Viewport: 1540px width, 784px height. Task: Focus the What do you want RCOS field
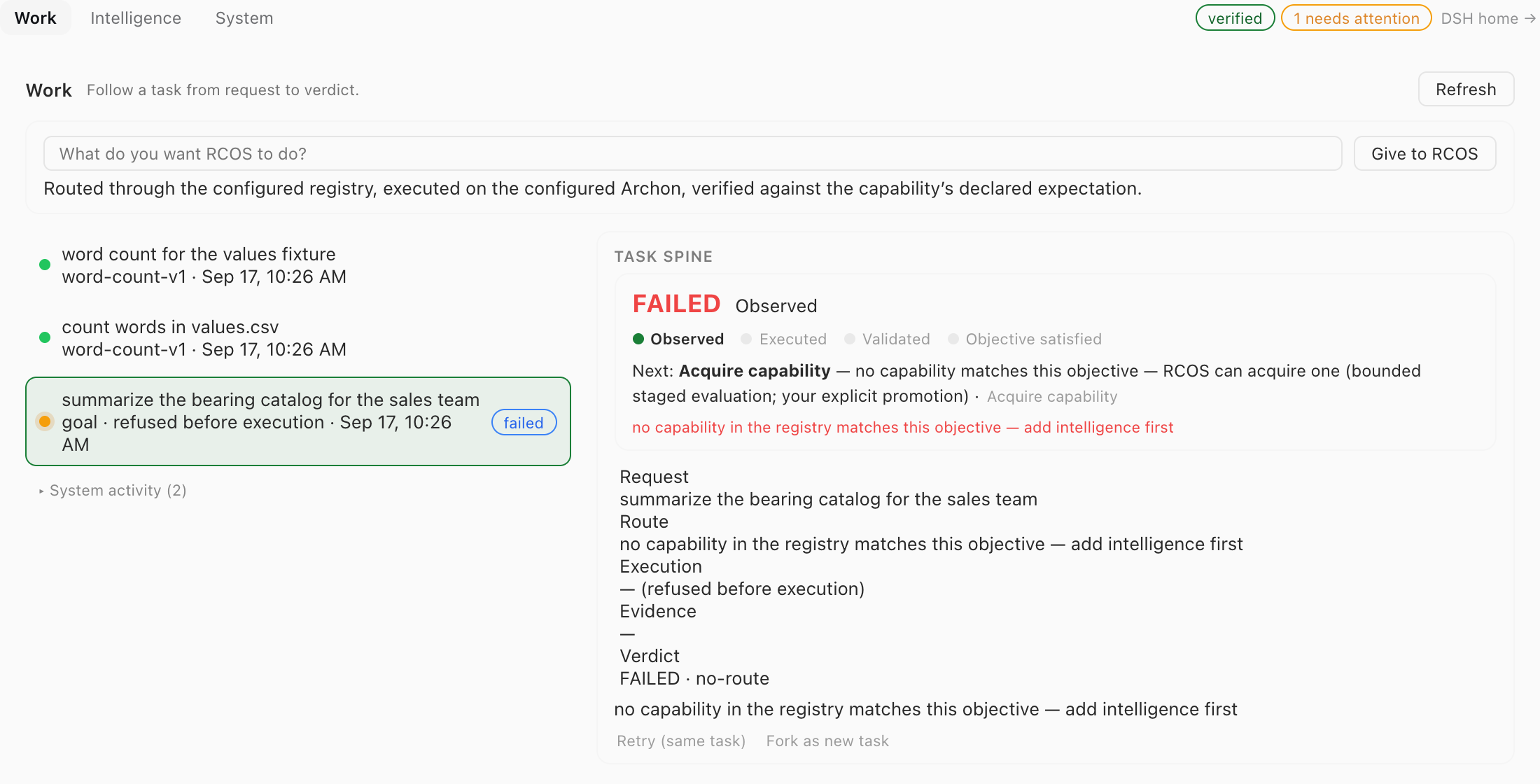pyautogui.click(x=692, y=153)
